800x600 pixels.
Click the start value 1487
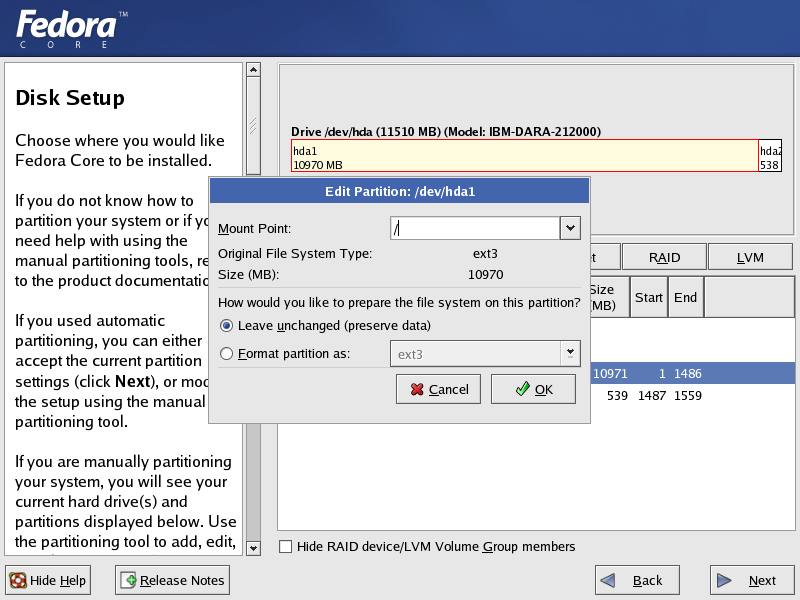(652, 395)
